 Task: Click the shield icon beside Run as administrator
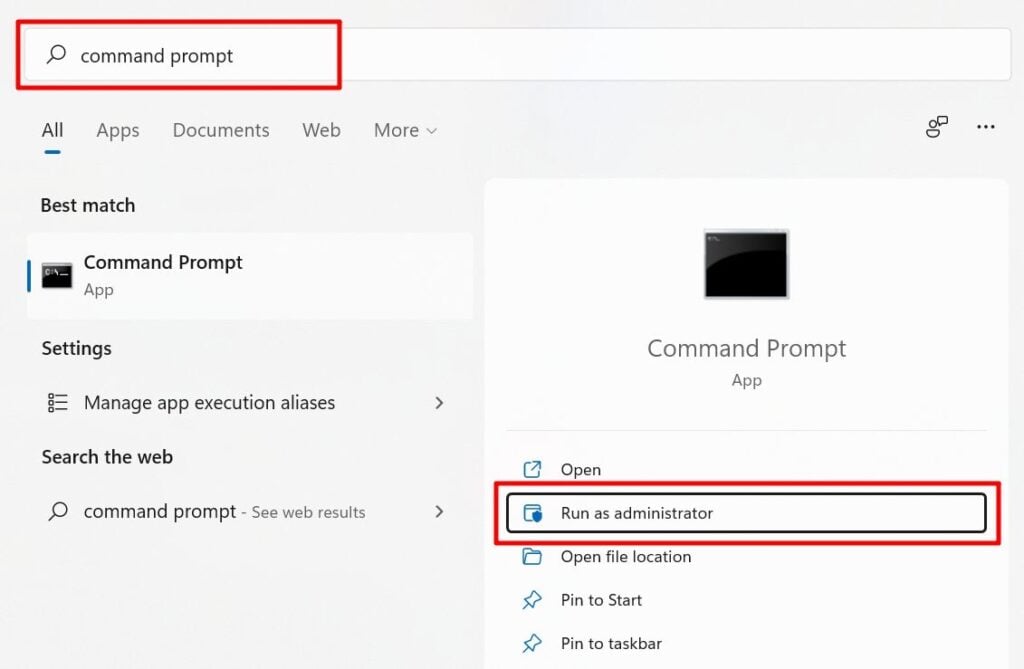pyautogui.click(x=533, y=513)
